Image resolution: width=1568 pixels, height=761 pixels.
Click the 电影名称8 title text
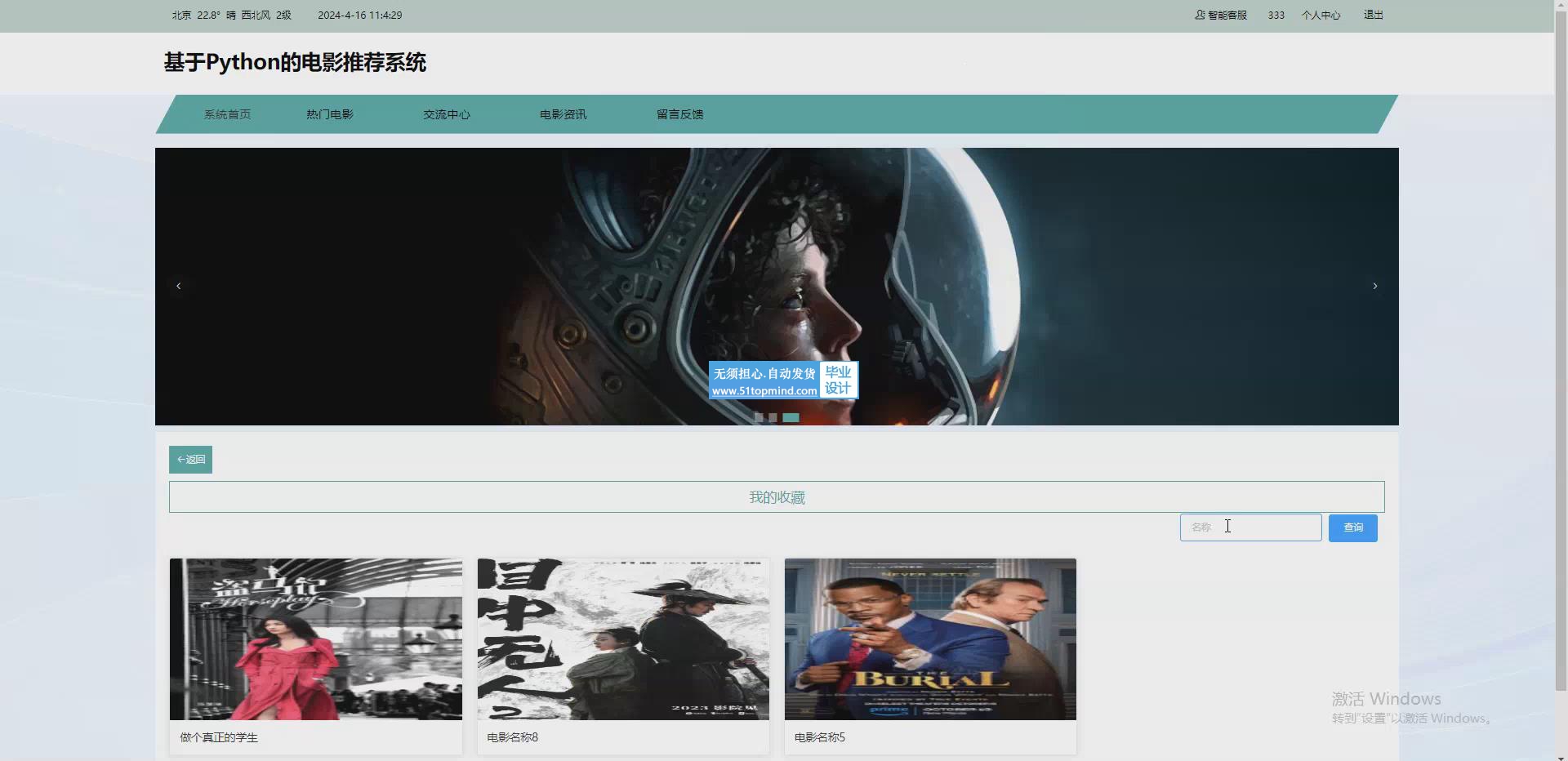[512, 737]
